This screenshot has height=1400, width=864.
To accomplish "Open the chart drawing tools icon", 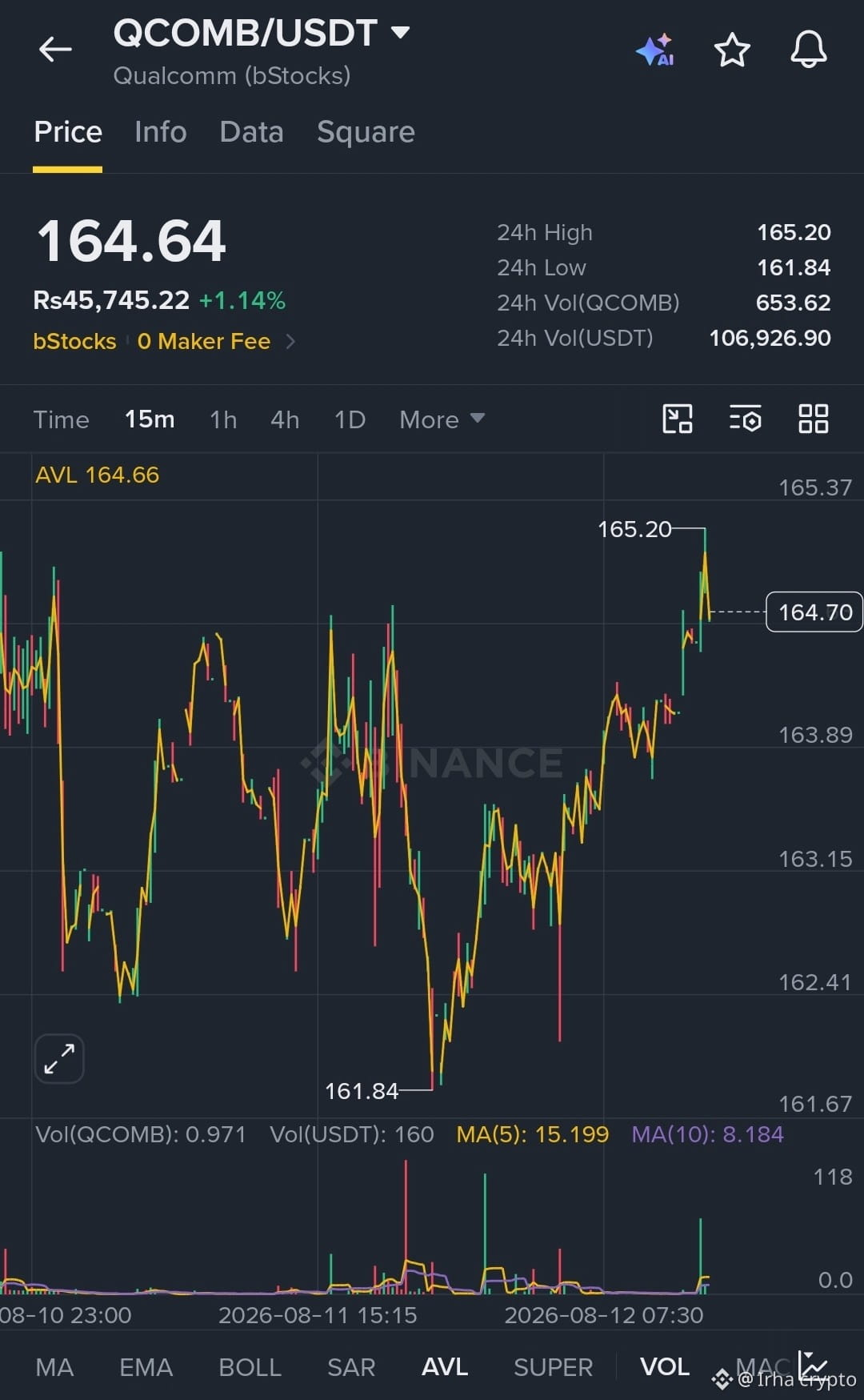I will 678,419.
